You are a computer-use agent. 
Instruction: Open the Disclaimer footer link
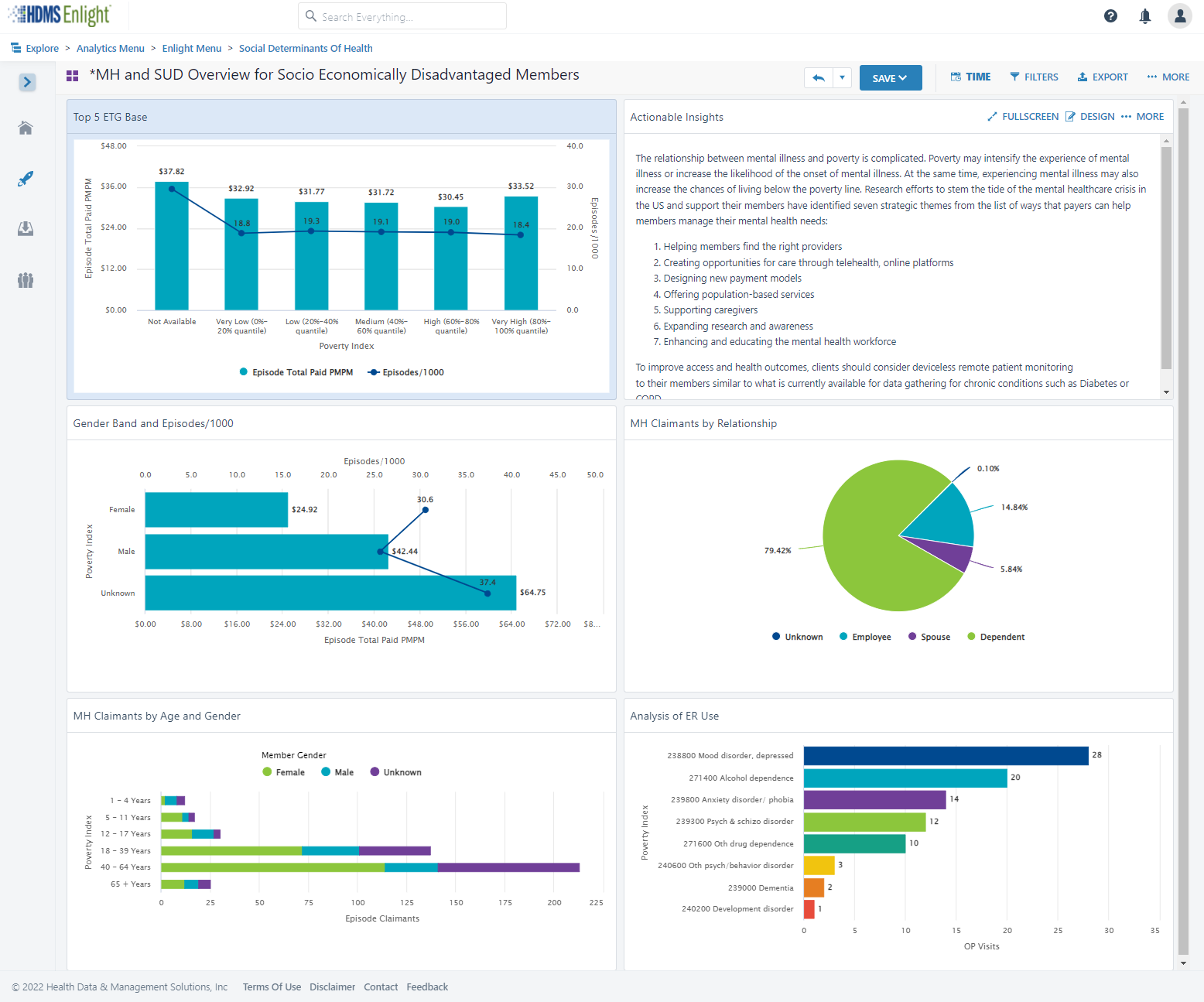pyautogui.click(x=333, y=987)
